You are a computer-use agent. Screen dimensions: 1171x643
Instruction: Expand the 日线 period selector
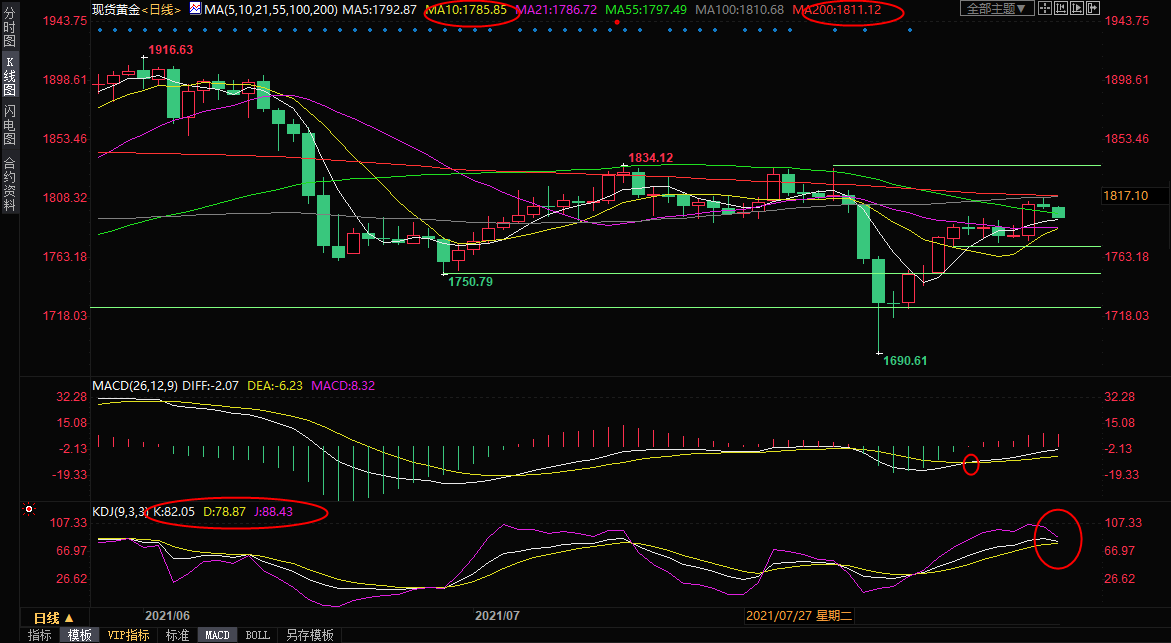point(54,618)
